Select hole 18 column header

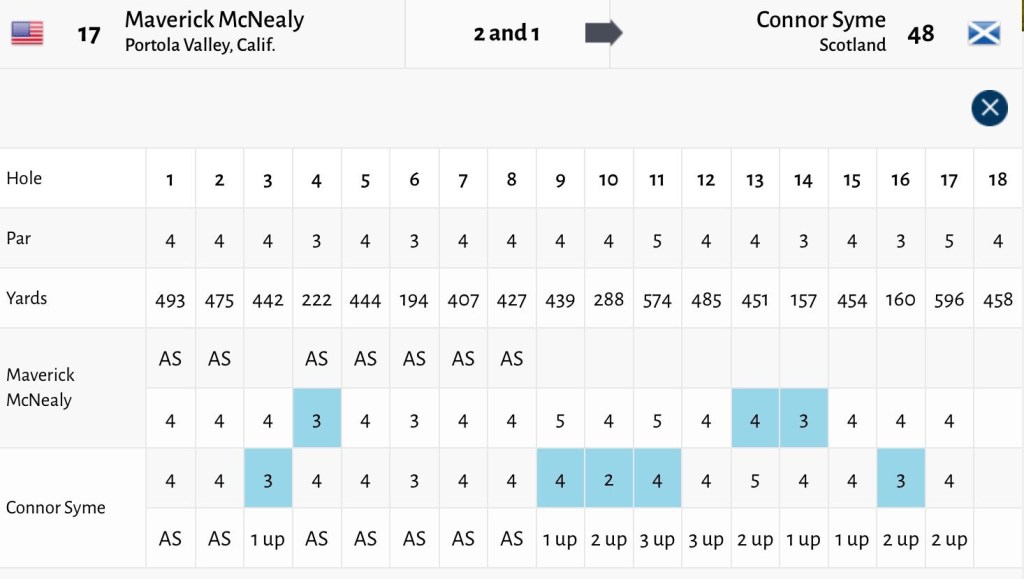(997, 180)
